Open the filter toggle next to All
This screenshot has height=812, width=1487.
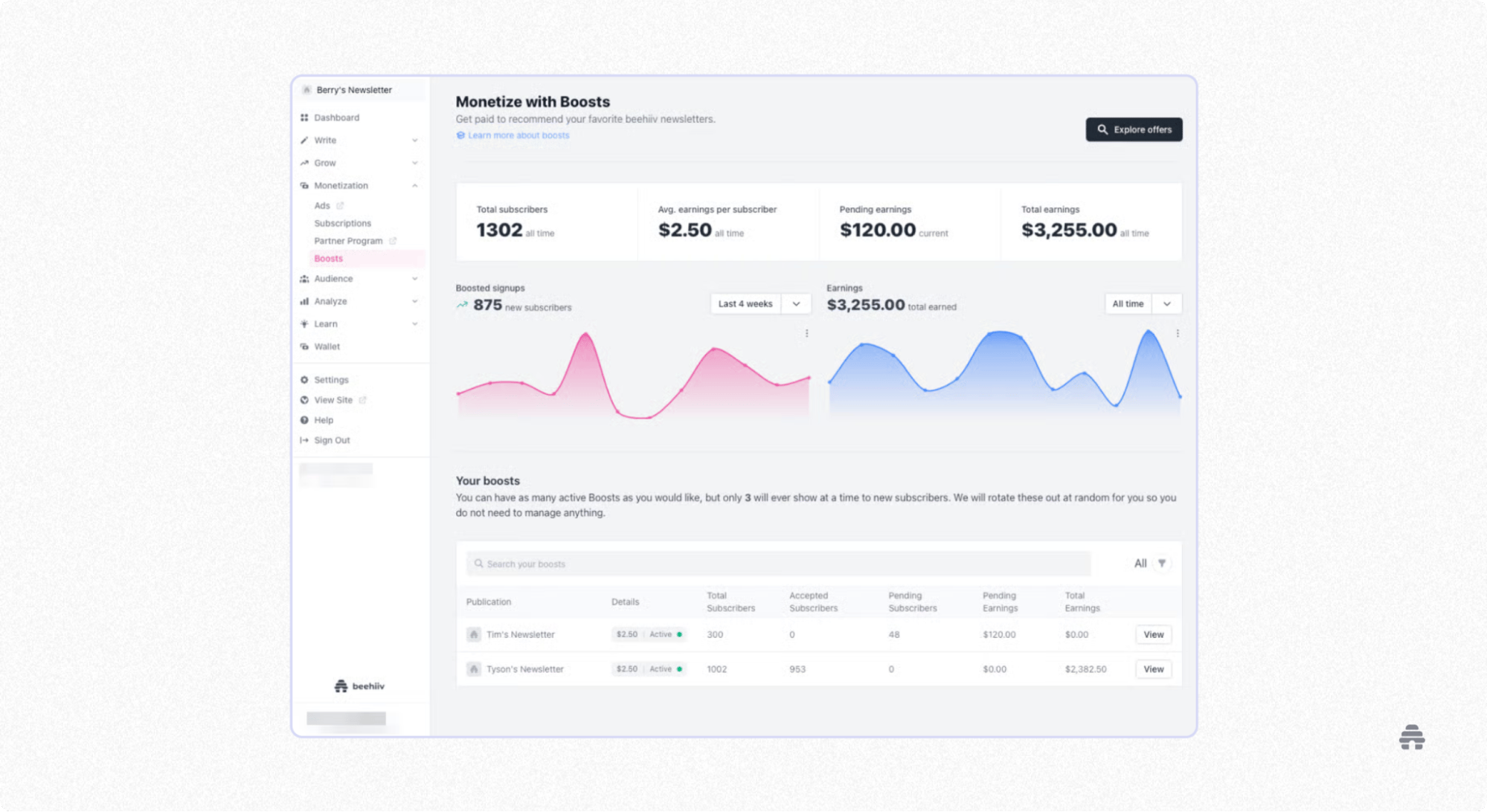(1162, 563)
